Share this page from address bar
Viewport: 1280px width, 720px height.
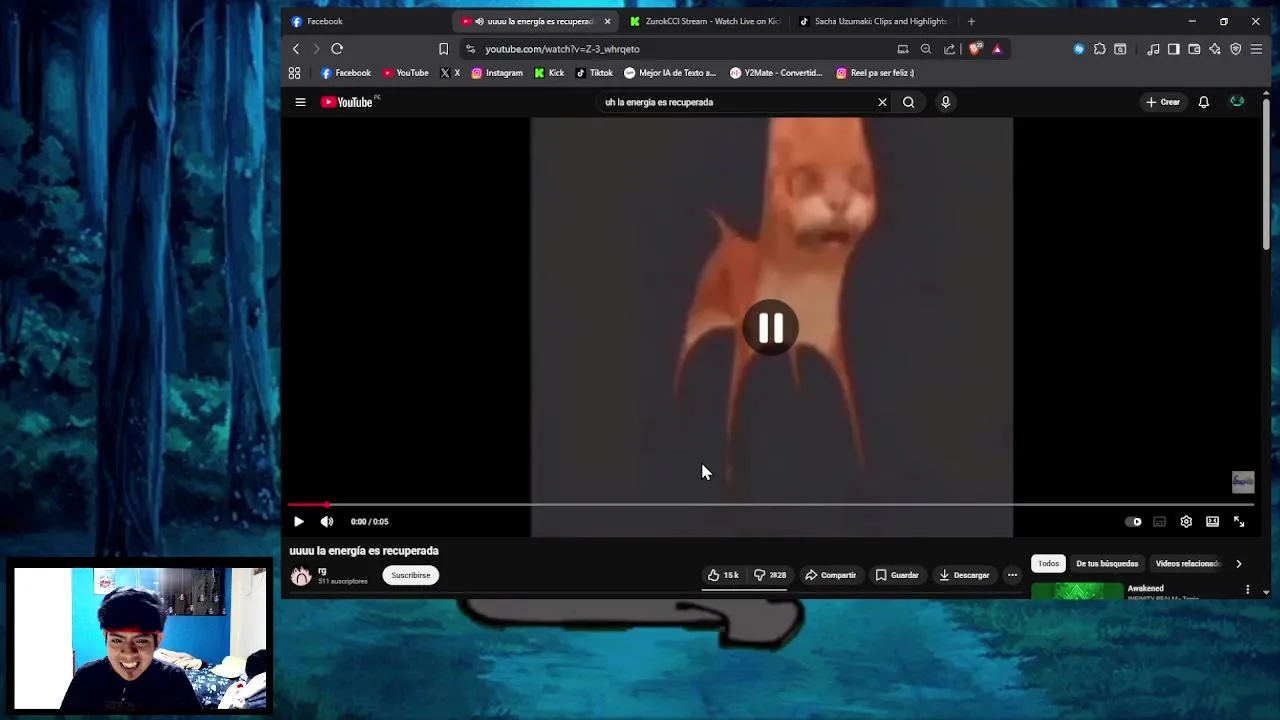click(949, 49)
